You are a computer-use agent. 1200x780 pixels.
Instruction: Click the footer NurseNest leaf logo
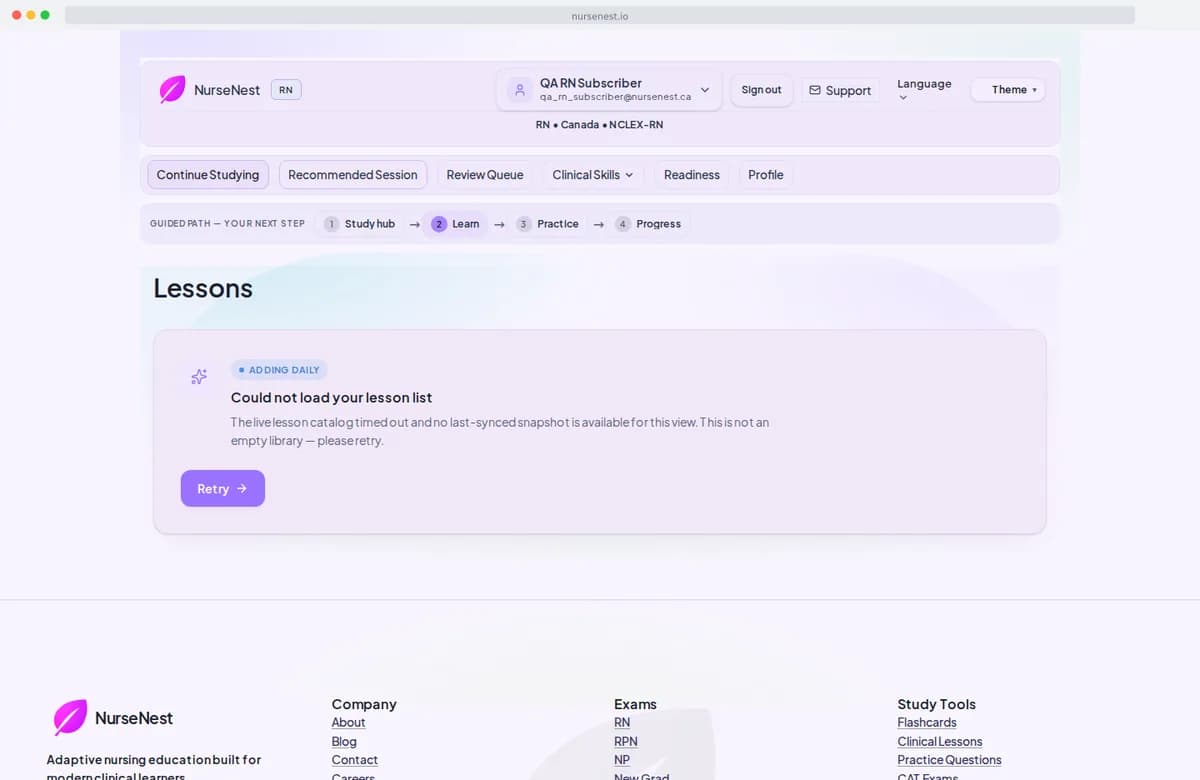click(x=70, y=717)
